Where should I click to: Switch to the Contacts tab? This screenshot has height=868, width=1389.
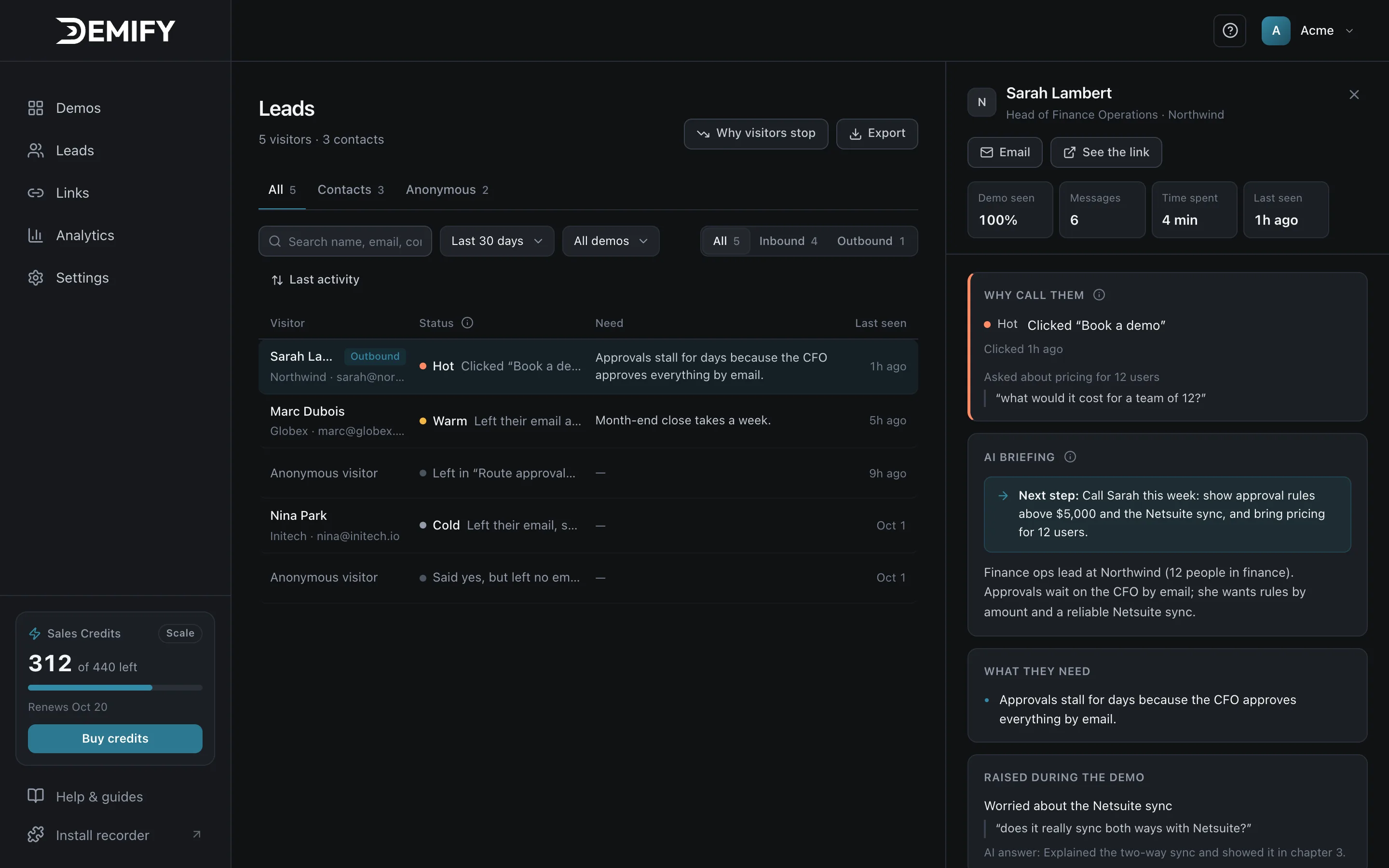(351, 190)
